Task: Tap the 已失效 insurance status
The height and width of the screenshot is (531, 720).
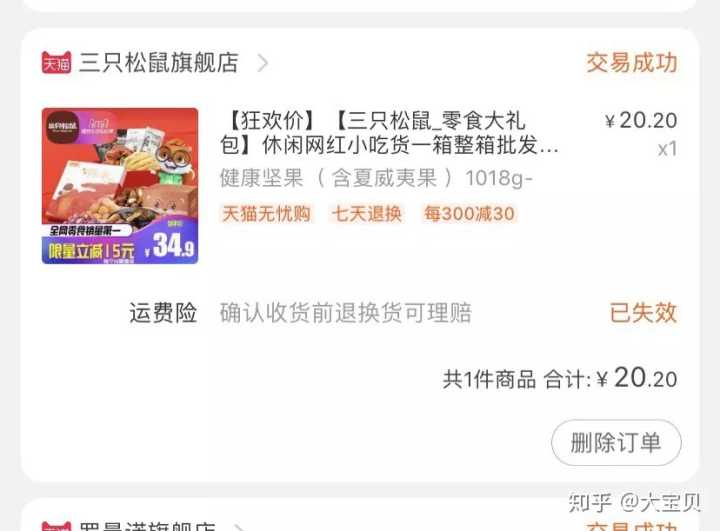Action: [x=643, y=313]
